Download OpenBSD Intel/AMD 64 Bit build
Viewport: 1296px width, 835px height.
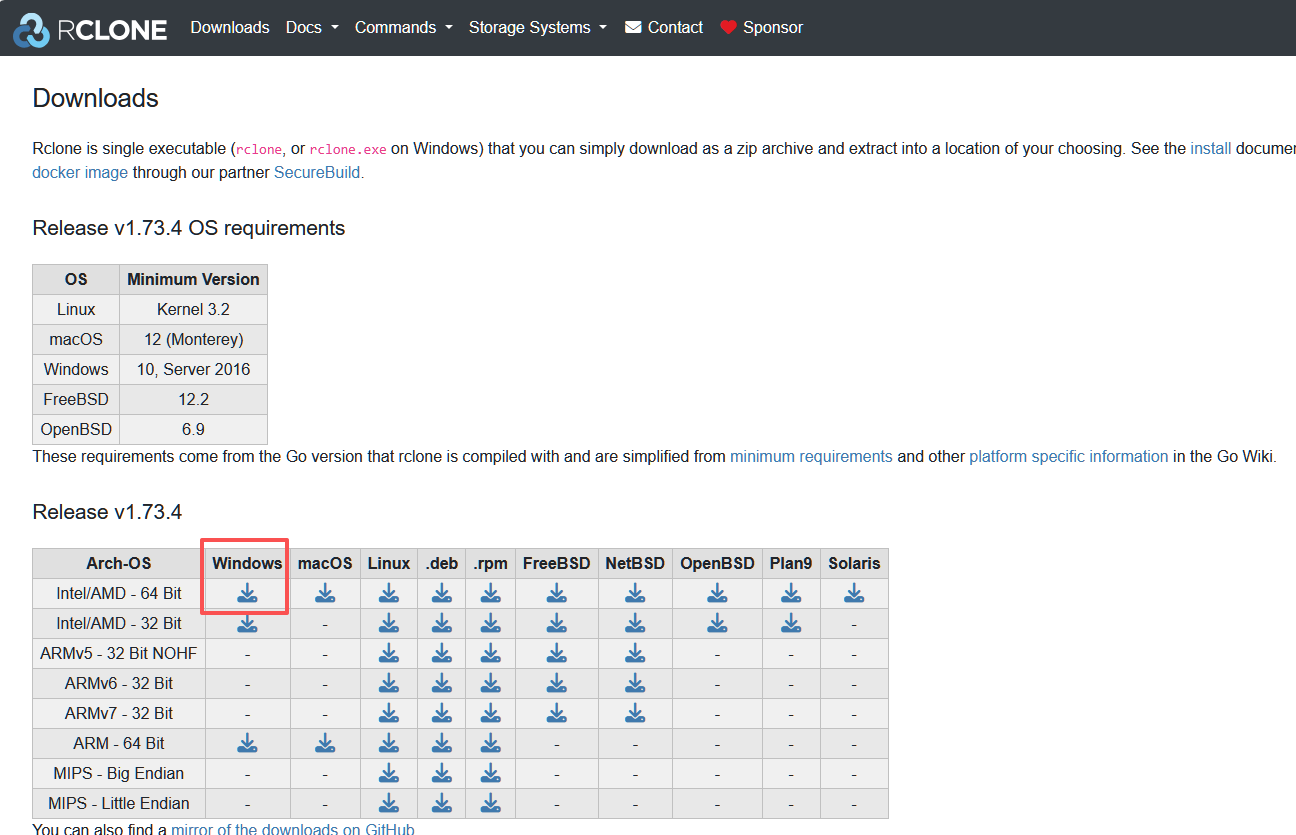(x=717, y=594)
